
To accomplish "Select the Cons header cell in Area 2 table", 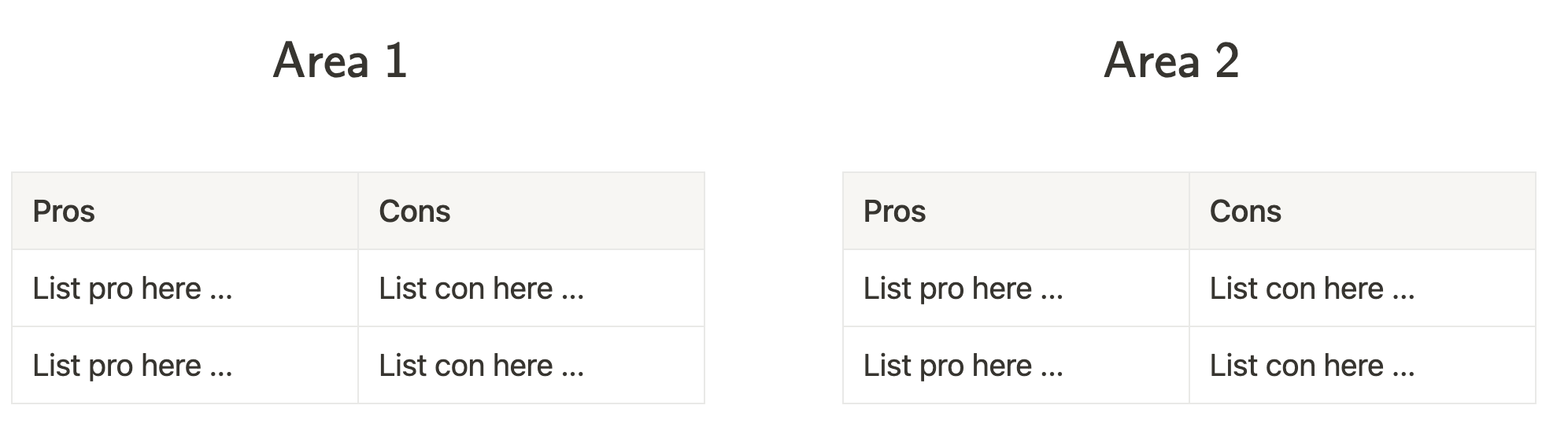I will coord(1363,211).
